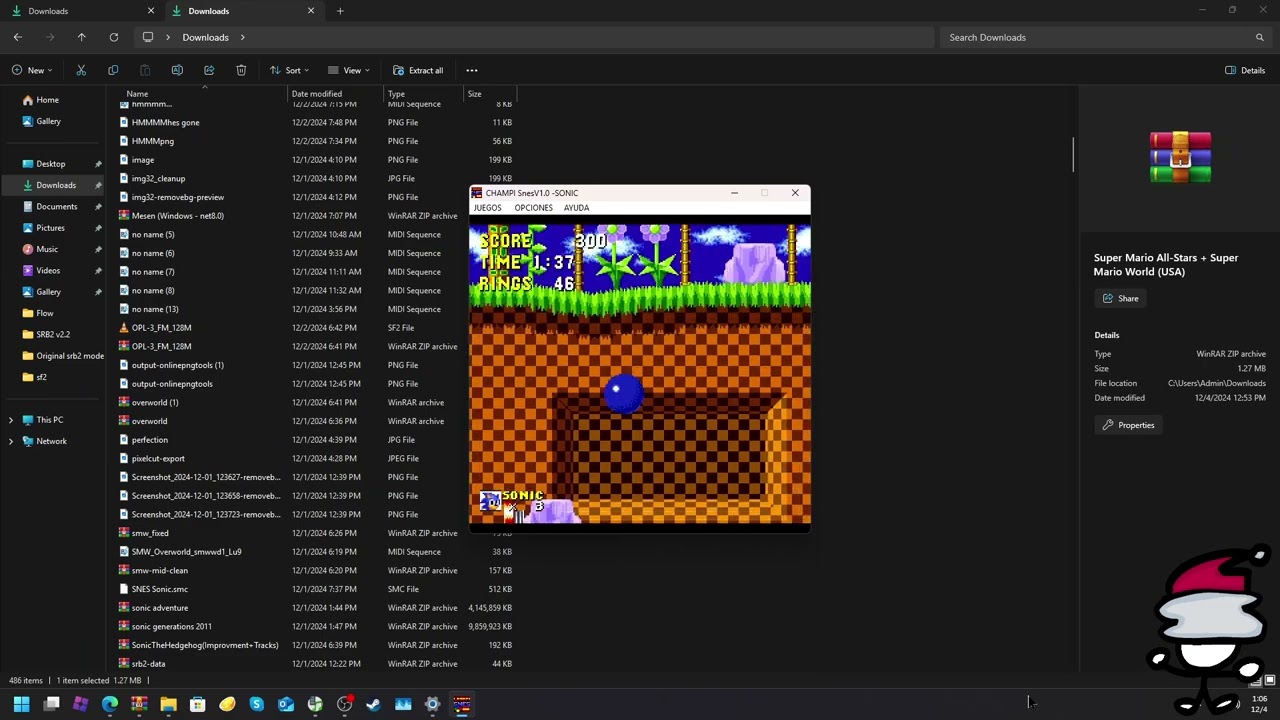Click the Share arrow icon in toolbar
The image size is (1280, 720).
click(x=209, y=70)
